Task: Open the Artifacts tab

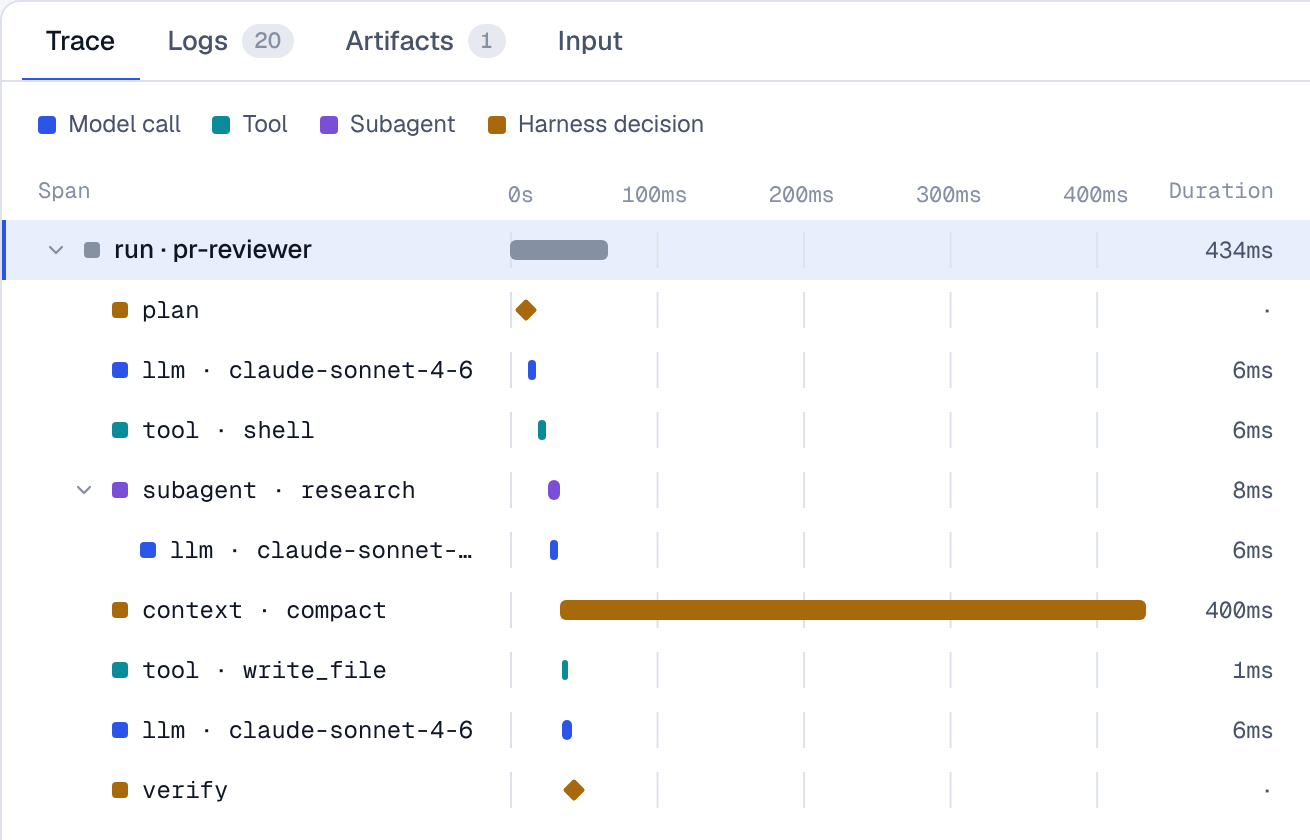Action: coord(425,41)
